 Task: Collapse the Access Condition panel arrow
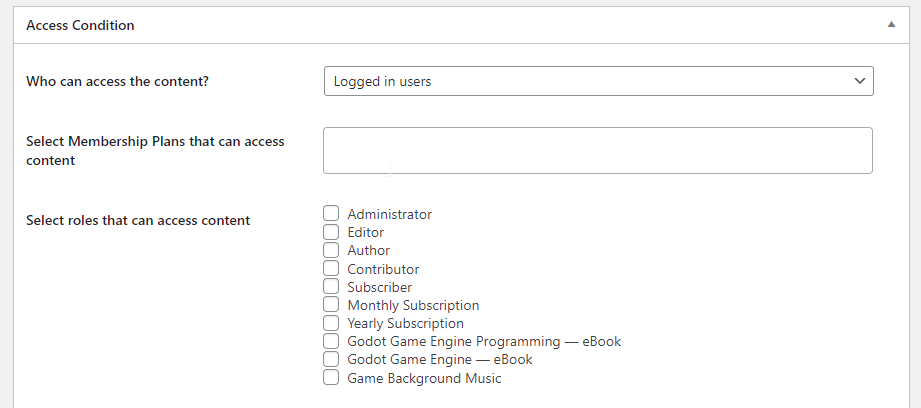pos(891,25)
